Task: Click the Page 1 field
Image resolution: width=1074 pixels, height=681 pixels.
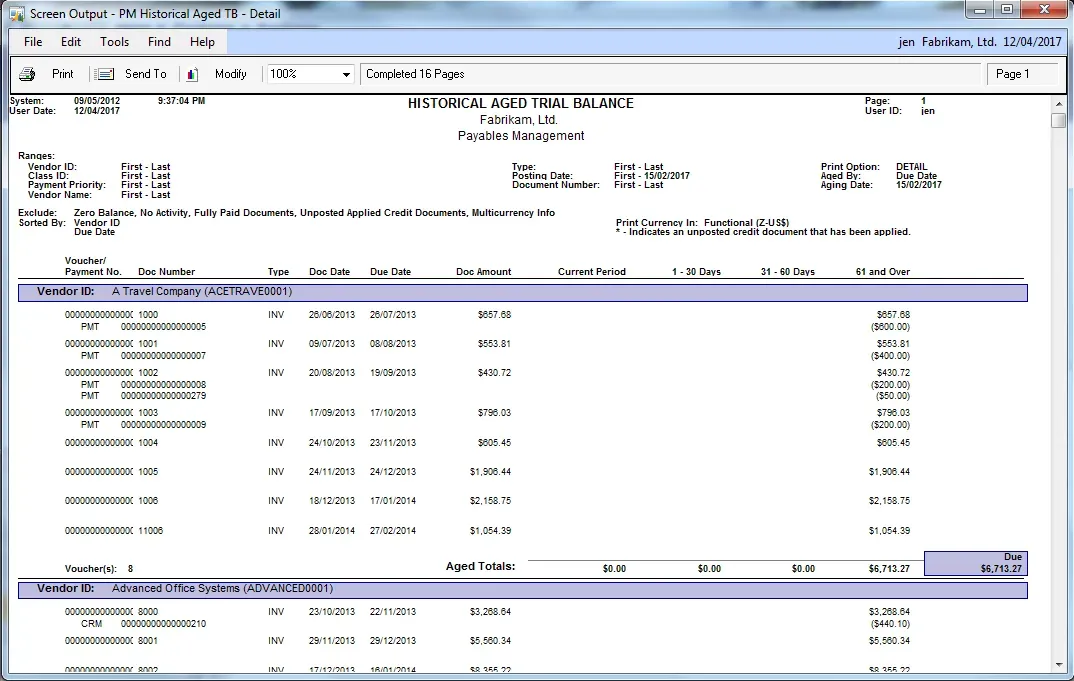Action: (x=1022, y=74)
